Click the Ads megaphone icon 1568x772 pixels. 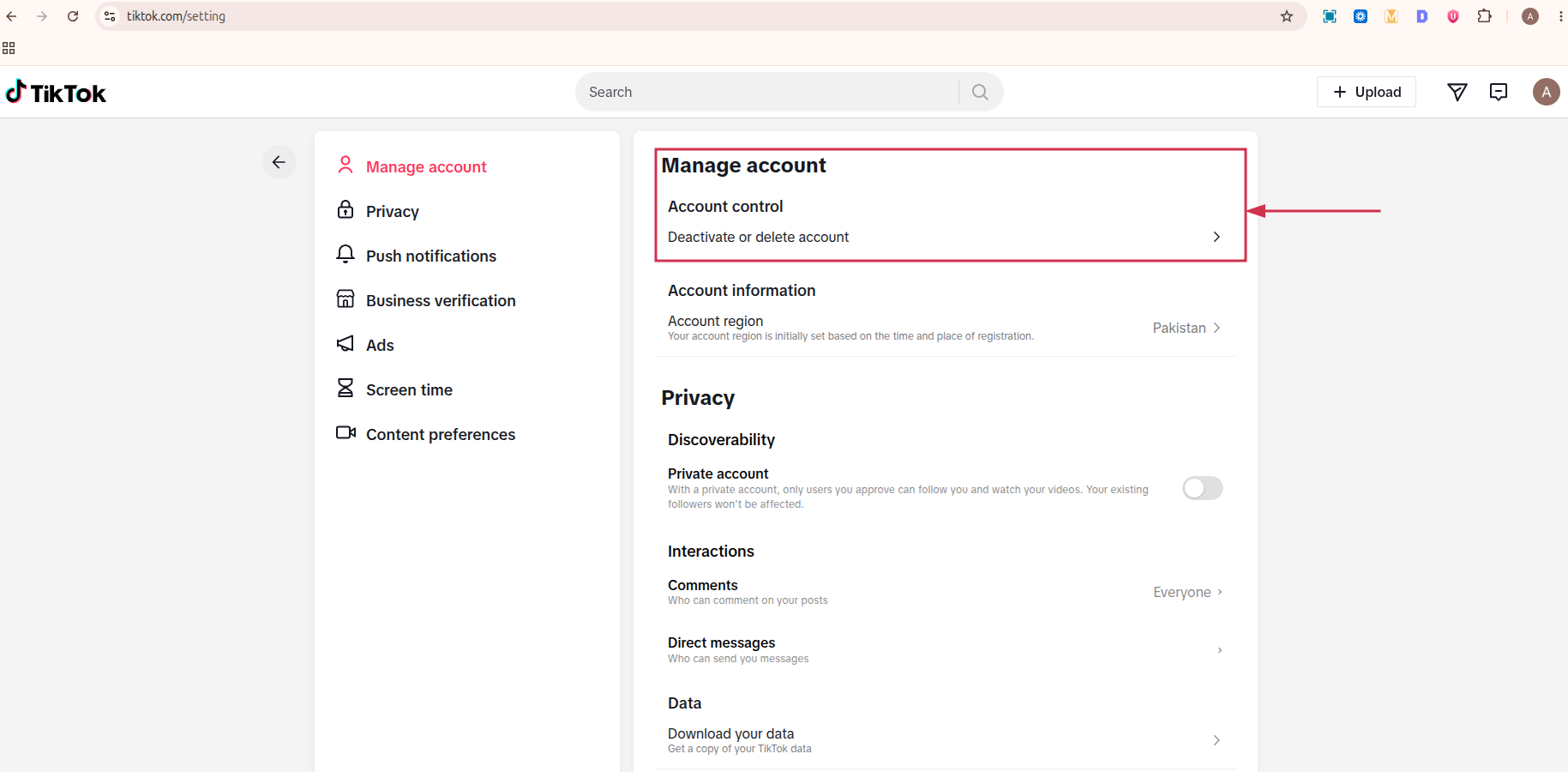pos(345,343)
